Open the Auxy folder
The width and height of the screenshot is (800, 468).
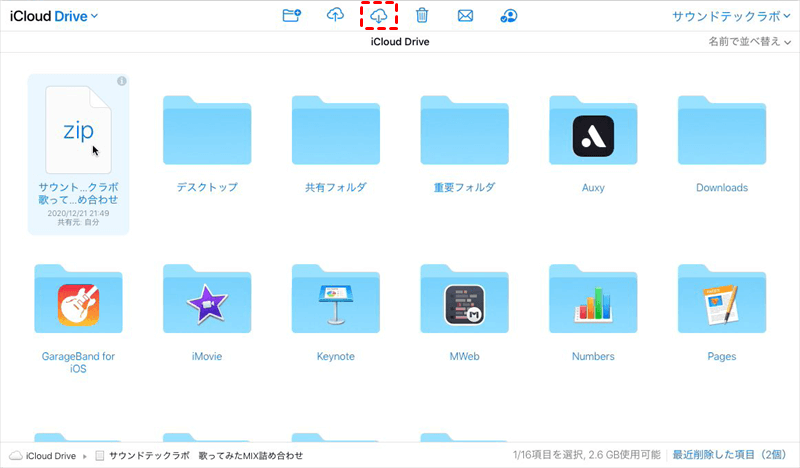coord(593,135)
